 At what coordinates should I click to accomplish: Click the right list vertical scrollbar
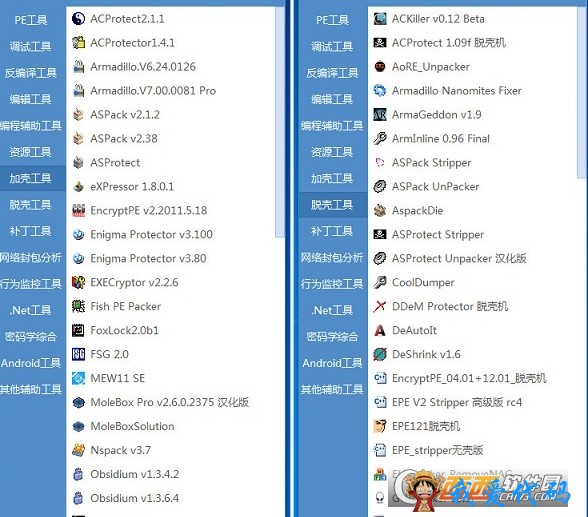[582, 92]
